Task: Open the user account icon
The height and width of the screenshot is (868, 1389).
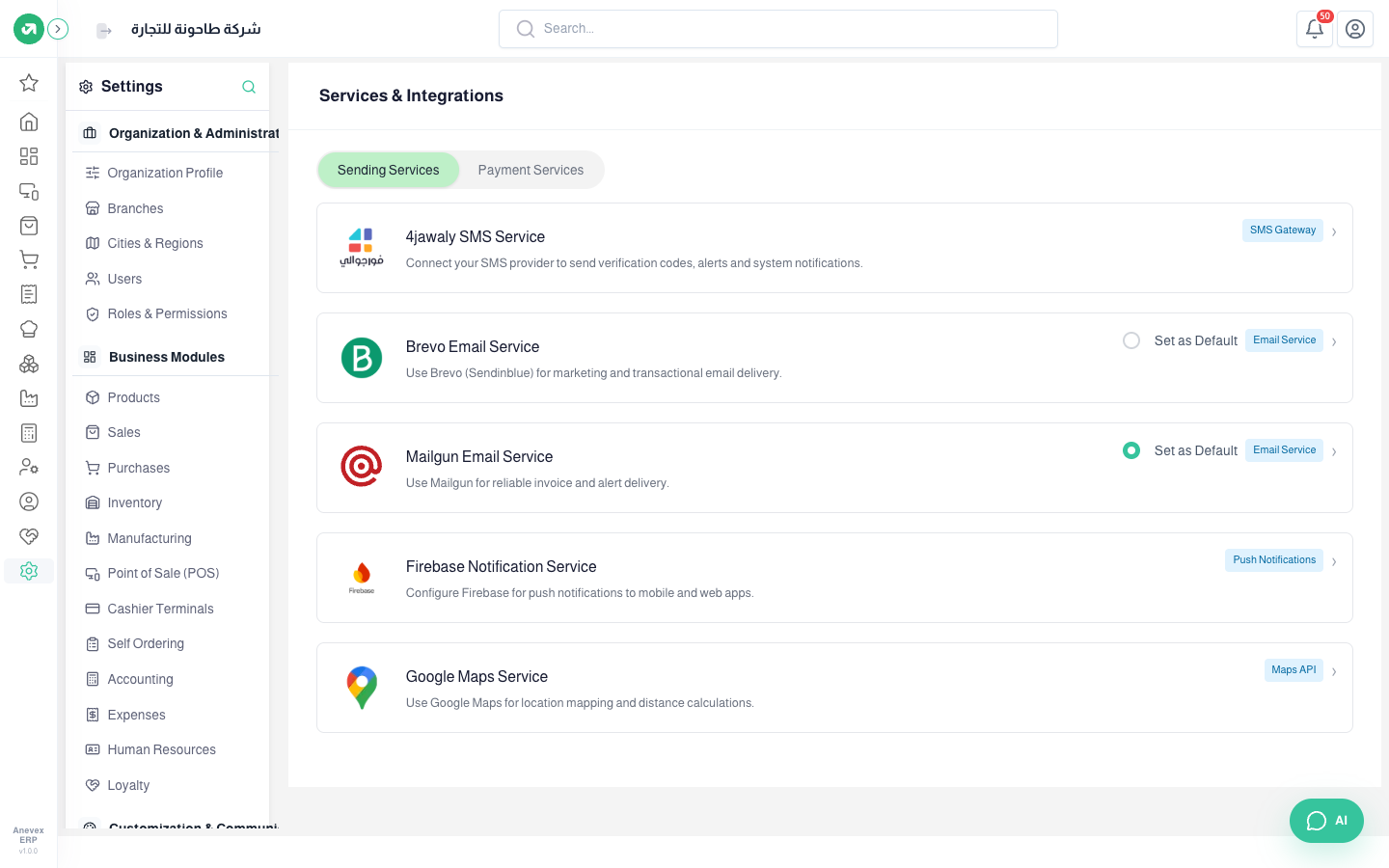Action: [x=1355, y=29]
